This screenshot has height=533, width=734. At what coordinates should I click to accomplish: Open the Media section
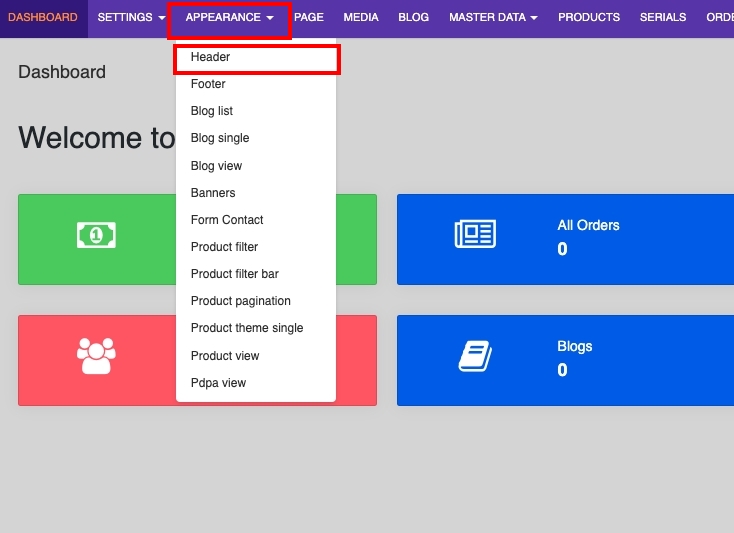tap(361, 17)
